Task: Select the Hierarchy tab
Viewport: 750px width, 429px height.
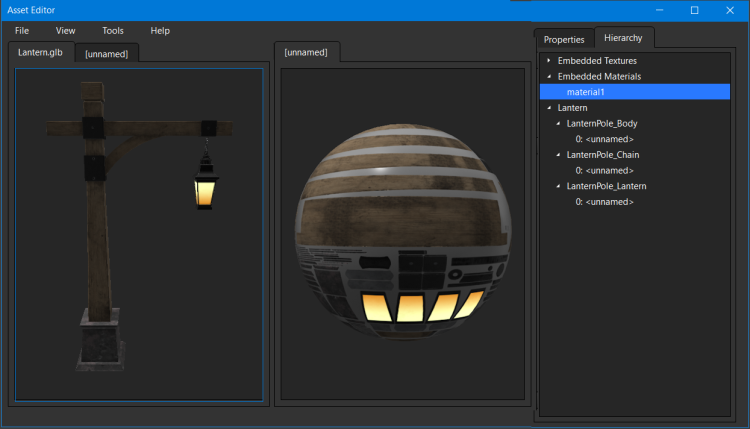Action: [x=624, y=38]
